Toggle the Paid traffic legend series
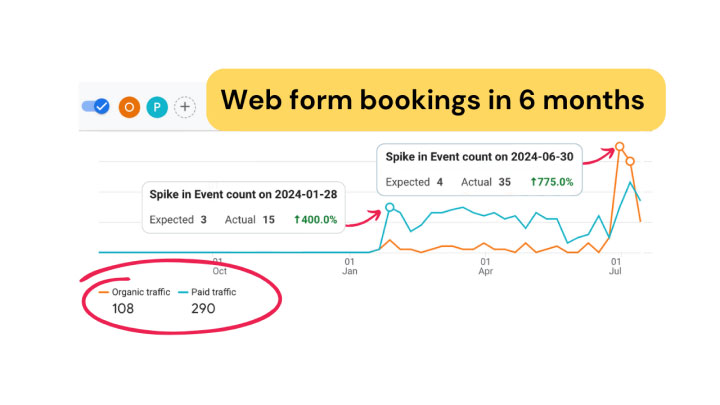The width and height of the screenshot is (720, 405). [206, 292]
